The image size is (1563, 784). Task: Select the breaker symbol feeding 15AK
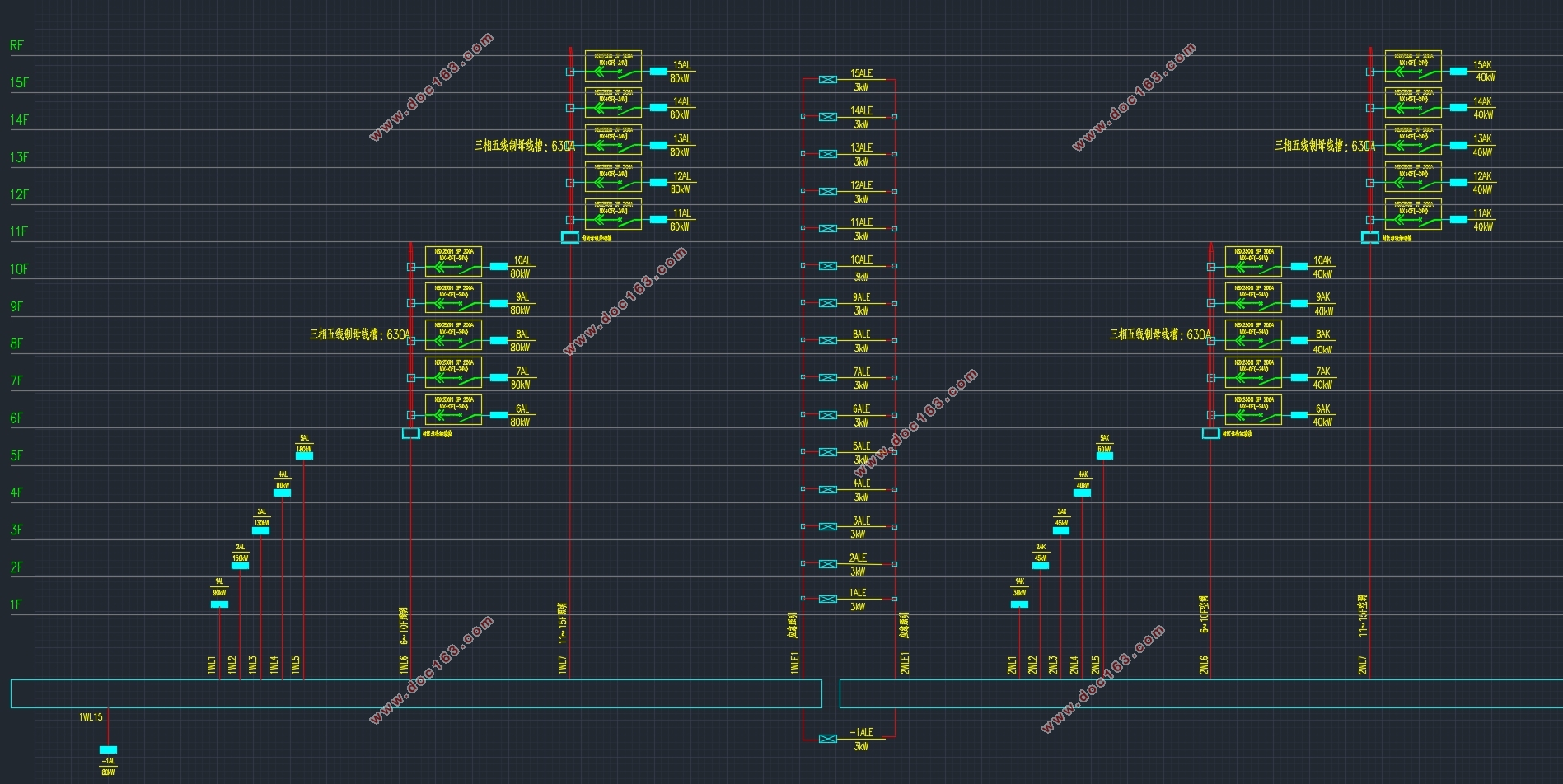pos(1413,66)
